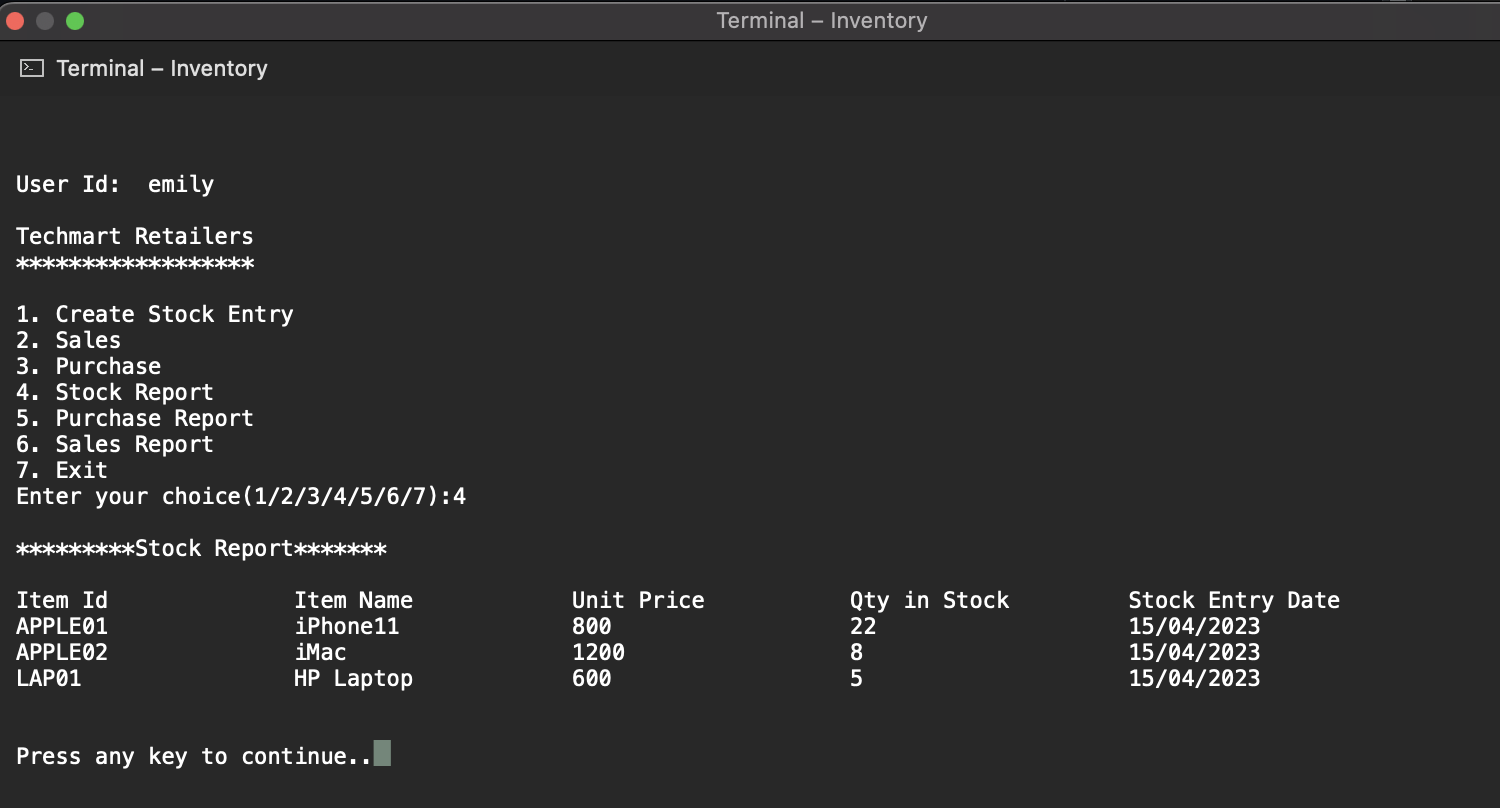Click the Item Name column header
The image size is (1500, 808).
pos(353,601)
